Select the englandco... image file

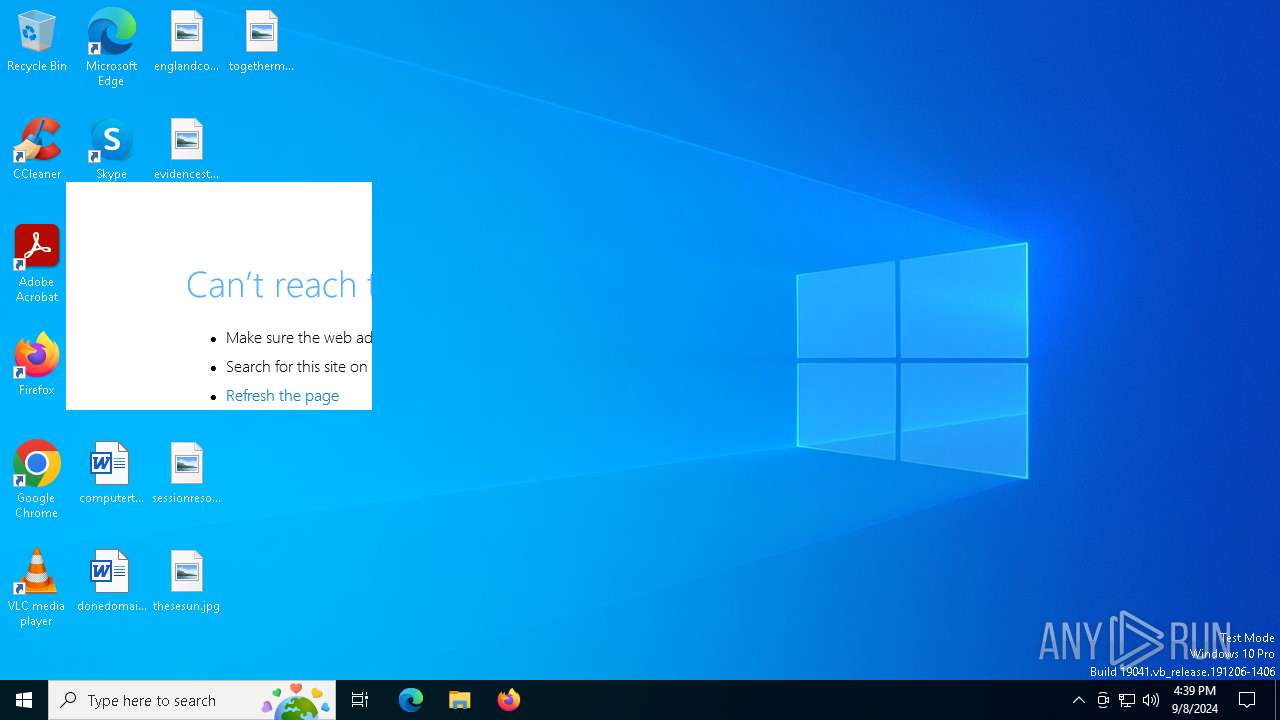tap(186, 42)
